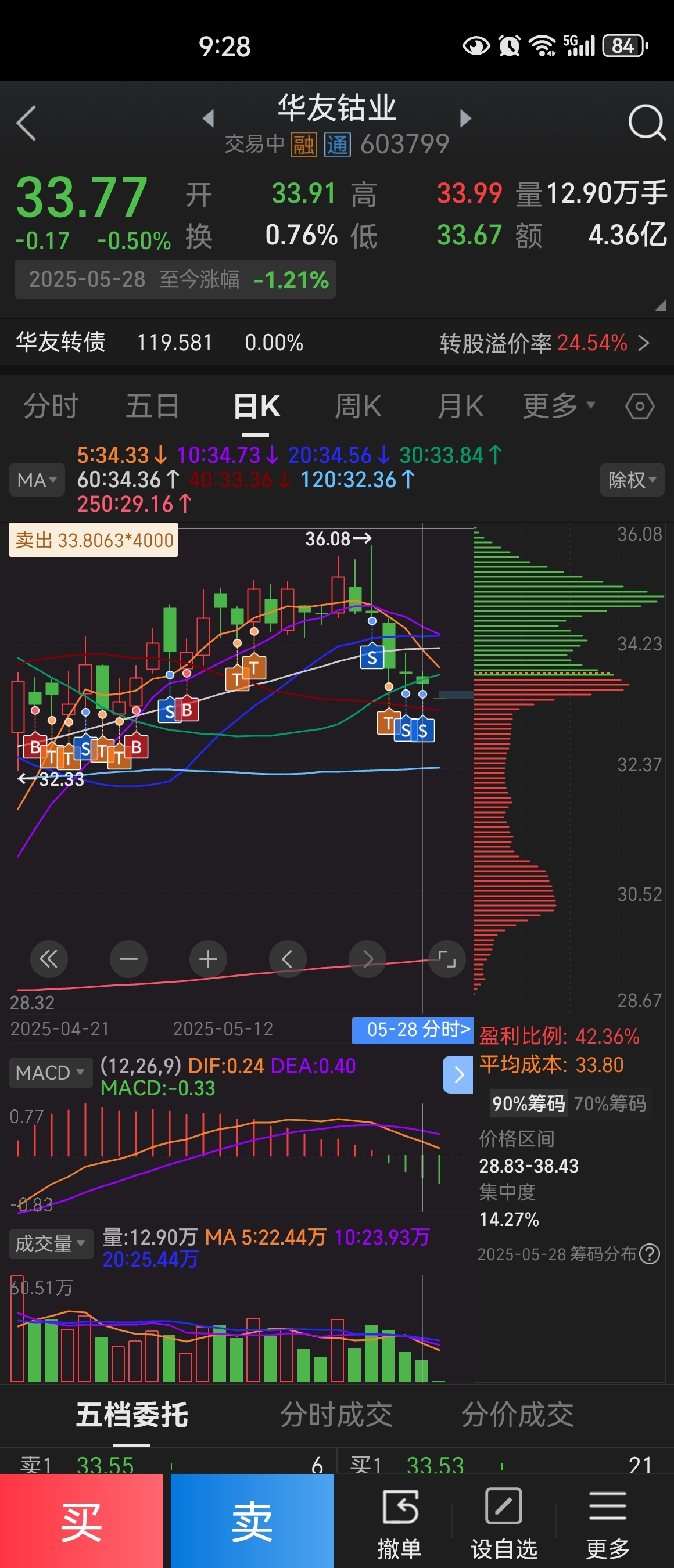
Task: Open chart settings hexagon icon
Action: point(640,406)
